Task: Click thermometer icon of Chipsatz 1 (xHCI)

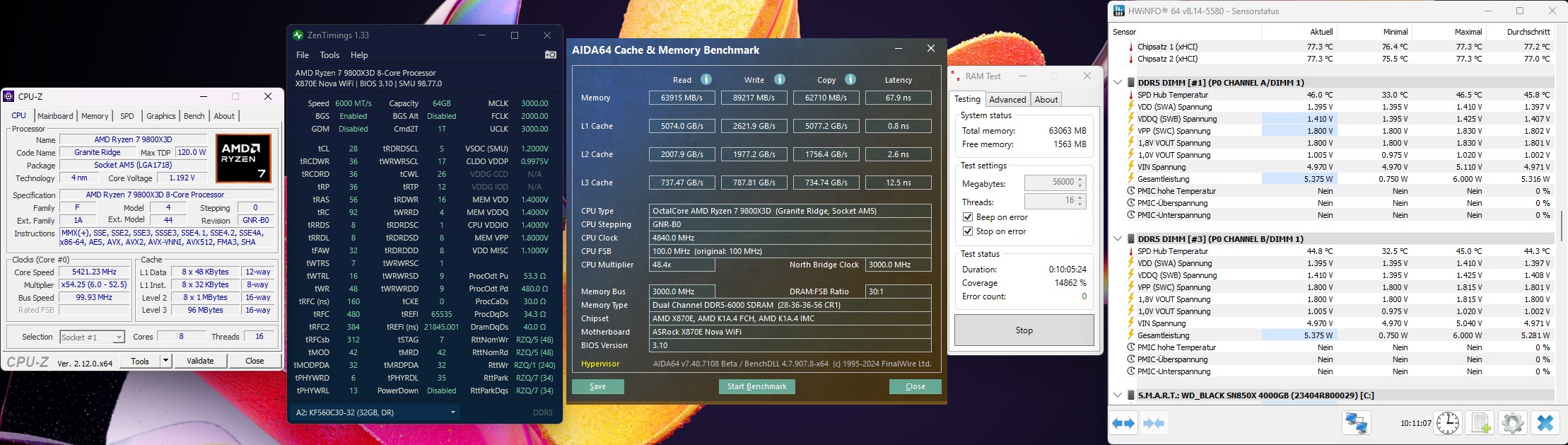Action: click(x=1131, y=47)
